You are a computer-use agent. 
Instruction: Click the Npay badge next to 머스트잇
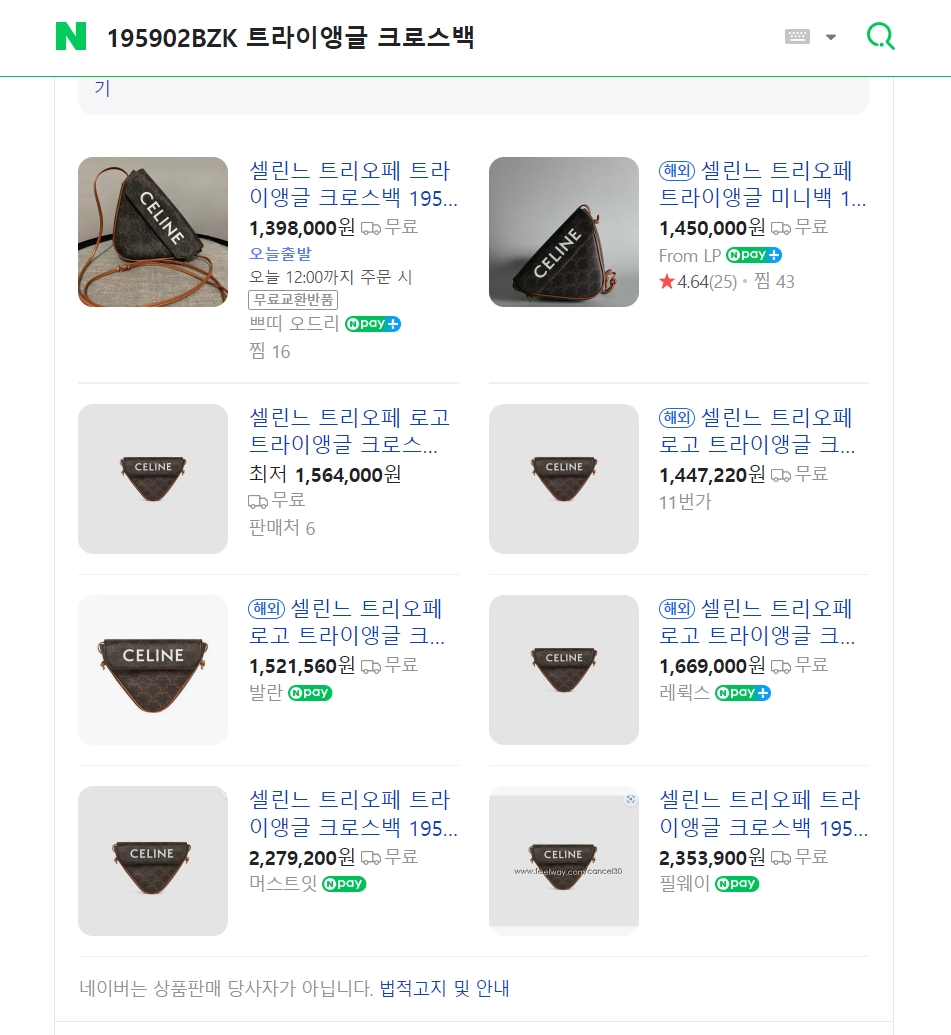pyautogui.click(x=343, y=884)
